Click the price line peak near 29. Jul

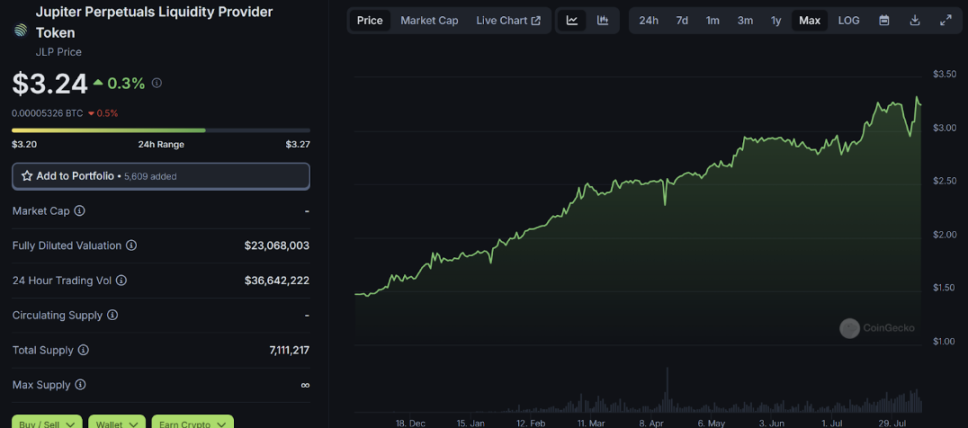(x=917, y=98)
